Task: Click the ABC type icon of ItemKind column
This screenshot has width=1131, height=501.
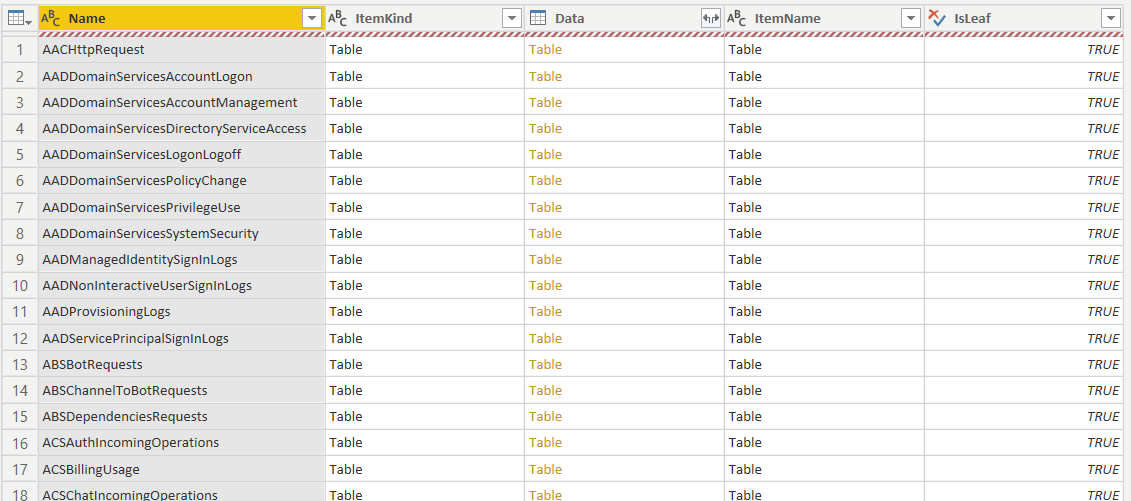Action: click(338, 19)
